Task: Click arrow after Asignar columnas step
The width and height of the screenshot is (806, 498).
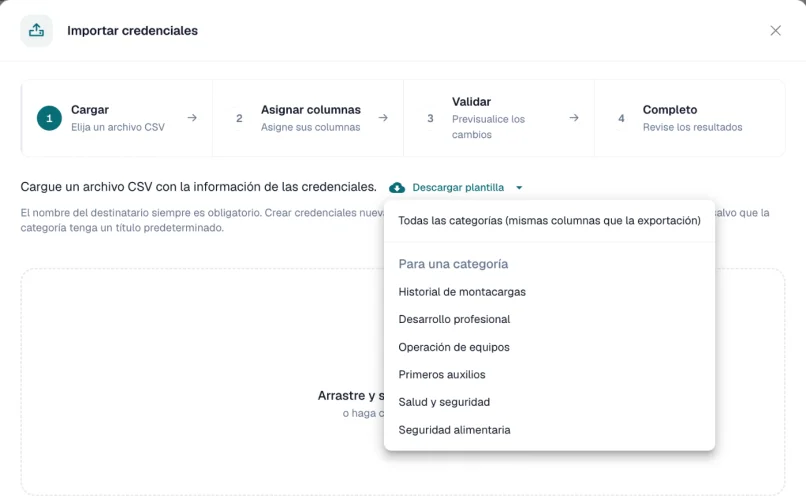Action: [383, 118]
